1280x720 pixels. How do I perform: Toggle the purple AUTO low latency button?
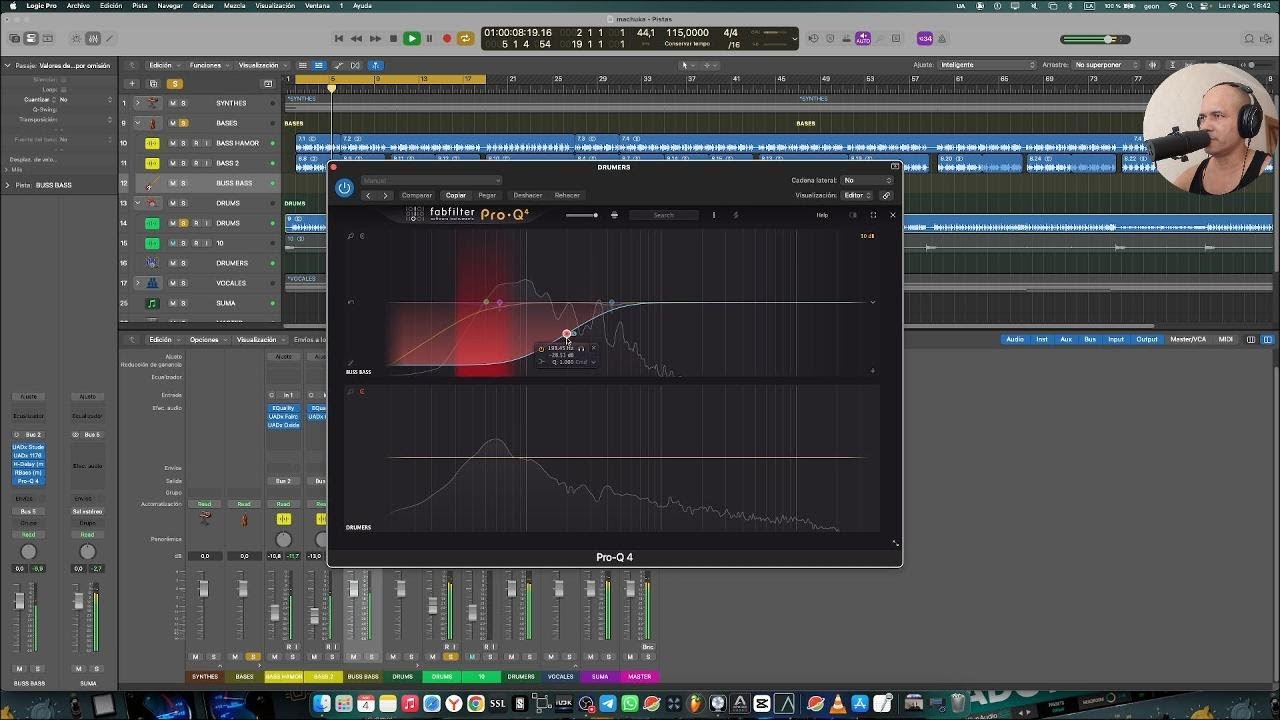863,39
